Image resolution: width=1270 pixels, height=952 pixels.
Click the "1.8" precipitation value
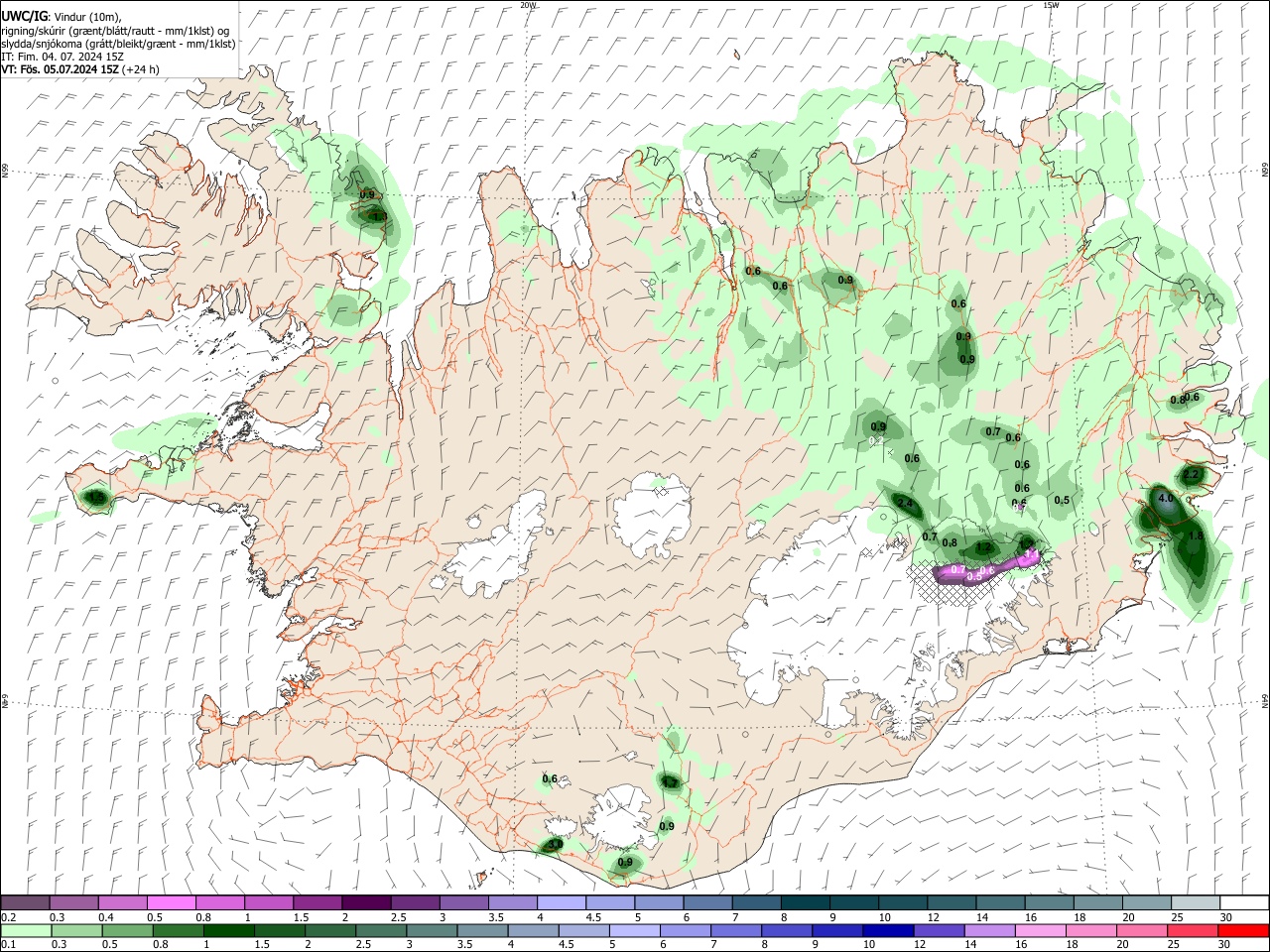coord(1196,535)
